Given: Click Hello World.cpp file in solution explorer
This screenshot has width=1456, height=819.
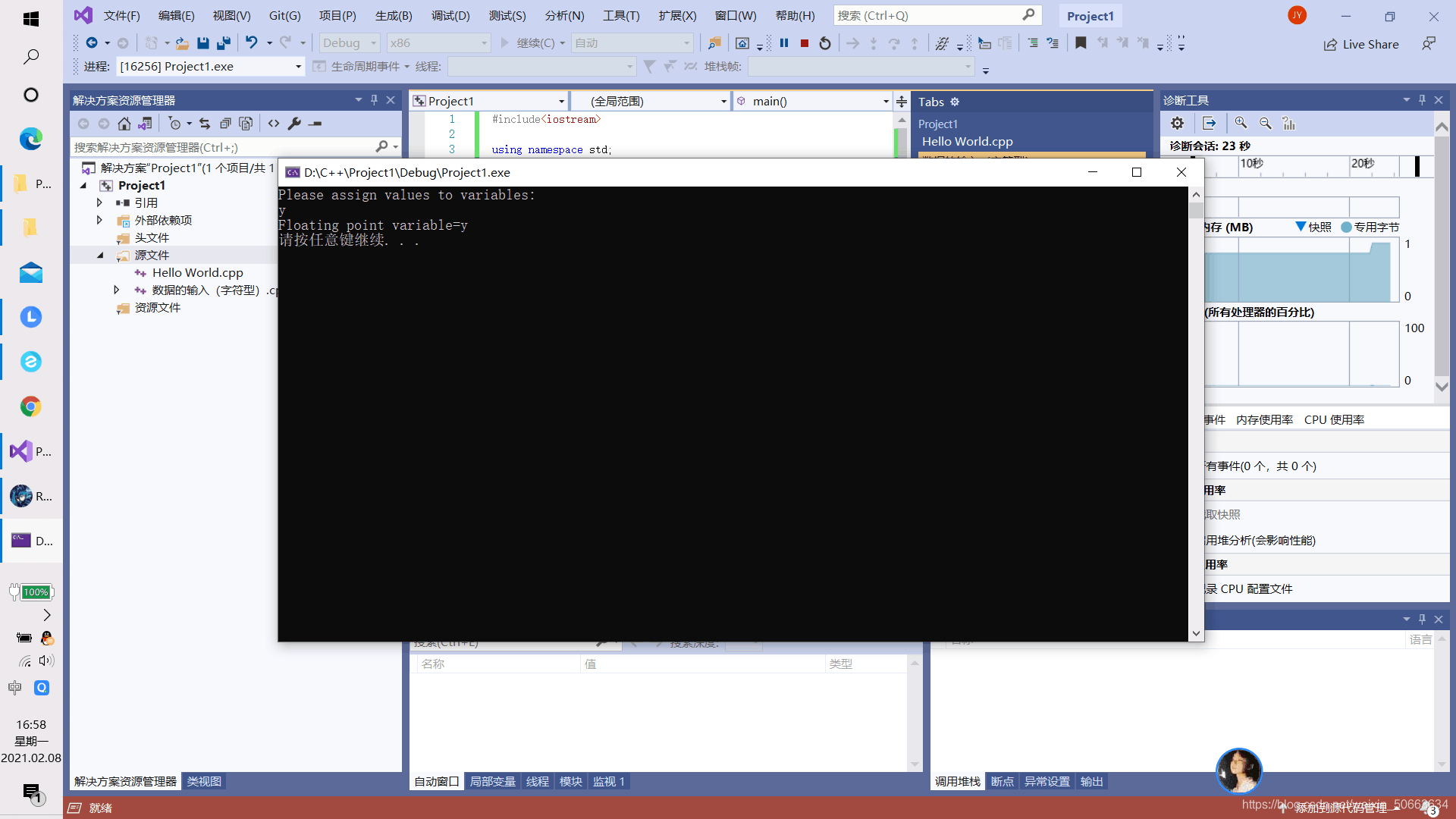Looking at the screenshot, I should (x=196, y=272).
